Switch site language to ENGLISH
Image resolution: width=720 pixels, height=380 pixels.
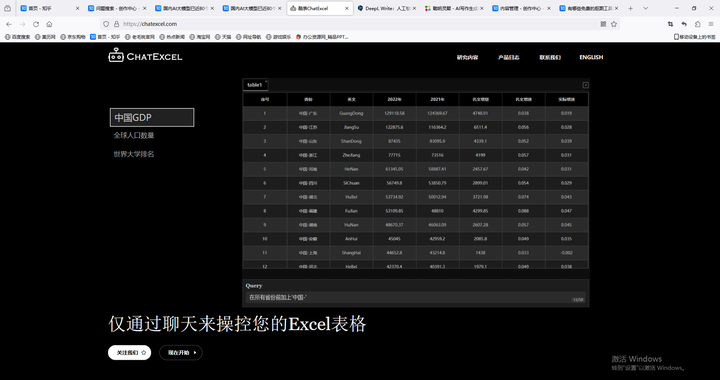(x=591, y=57)
